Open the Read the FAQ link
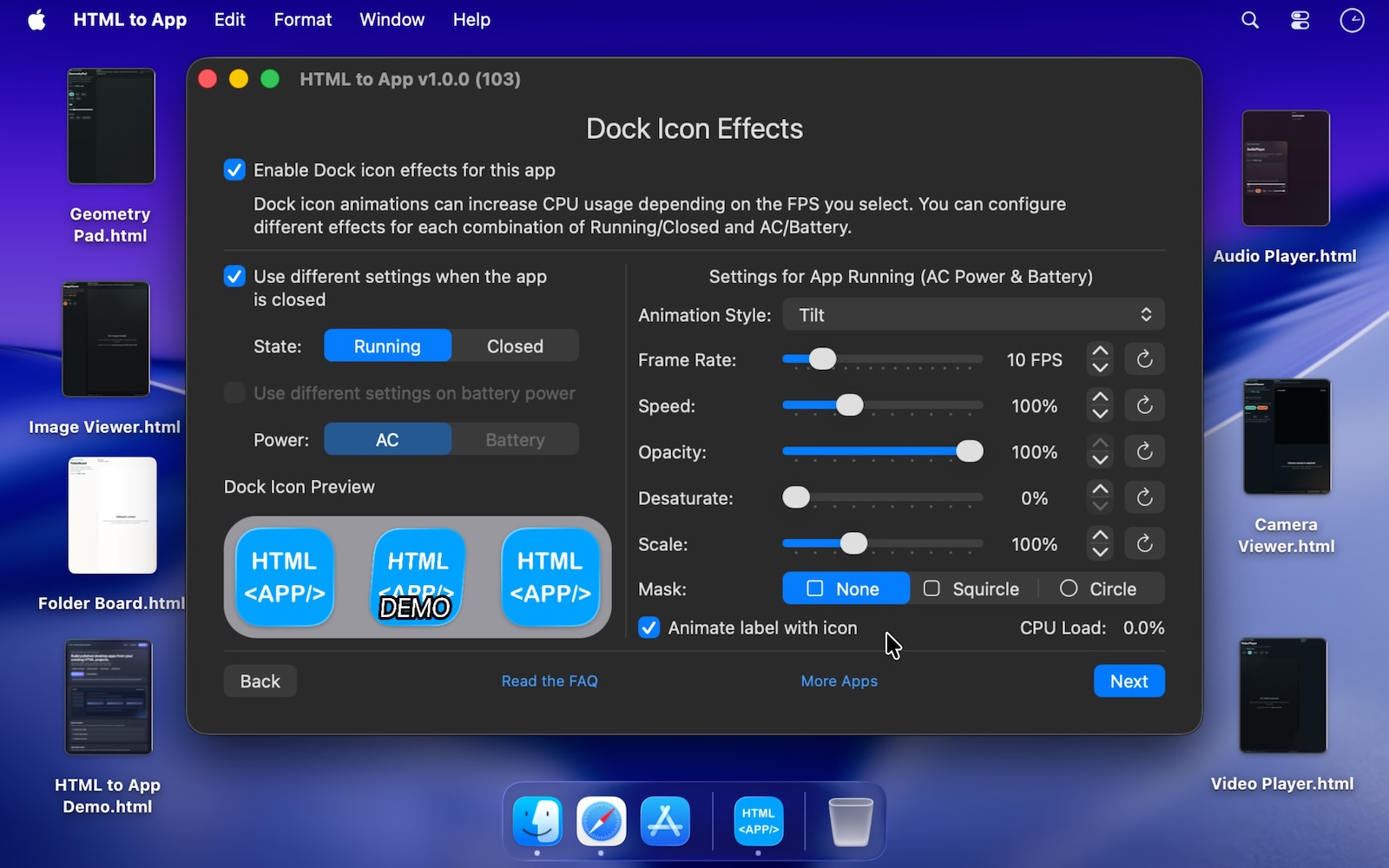 550,681
